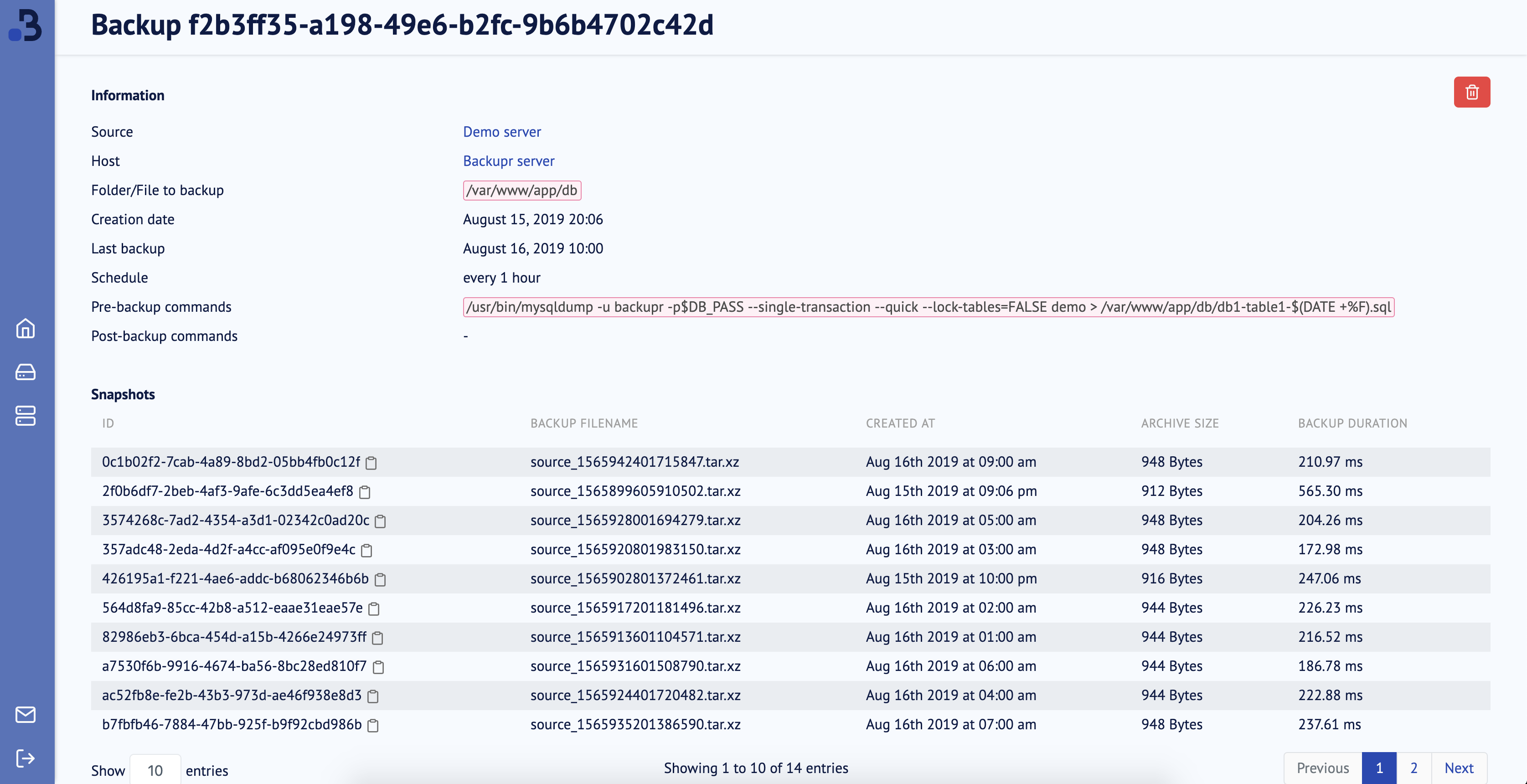Open the server hosts sidebar icon
Viewport: 1527px width, 784px height.
point(26,415)
